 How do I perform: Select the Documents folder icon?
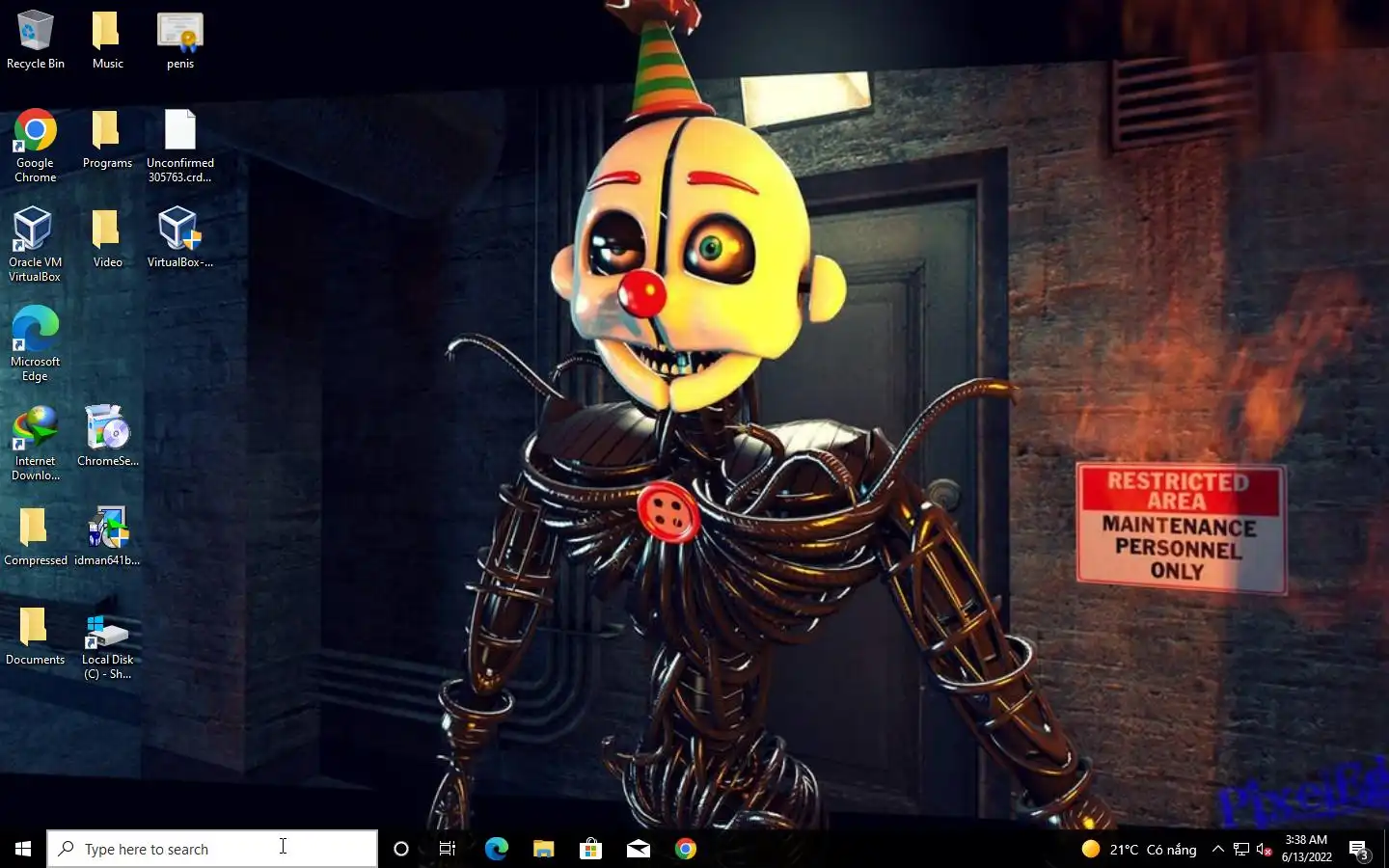pos(36,637)
